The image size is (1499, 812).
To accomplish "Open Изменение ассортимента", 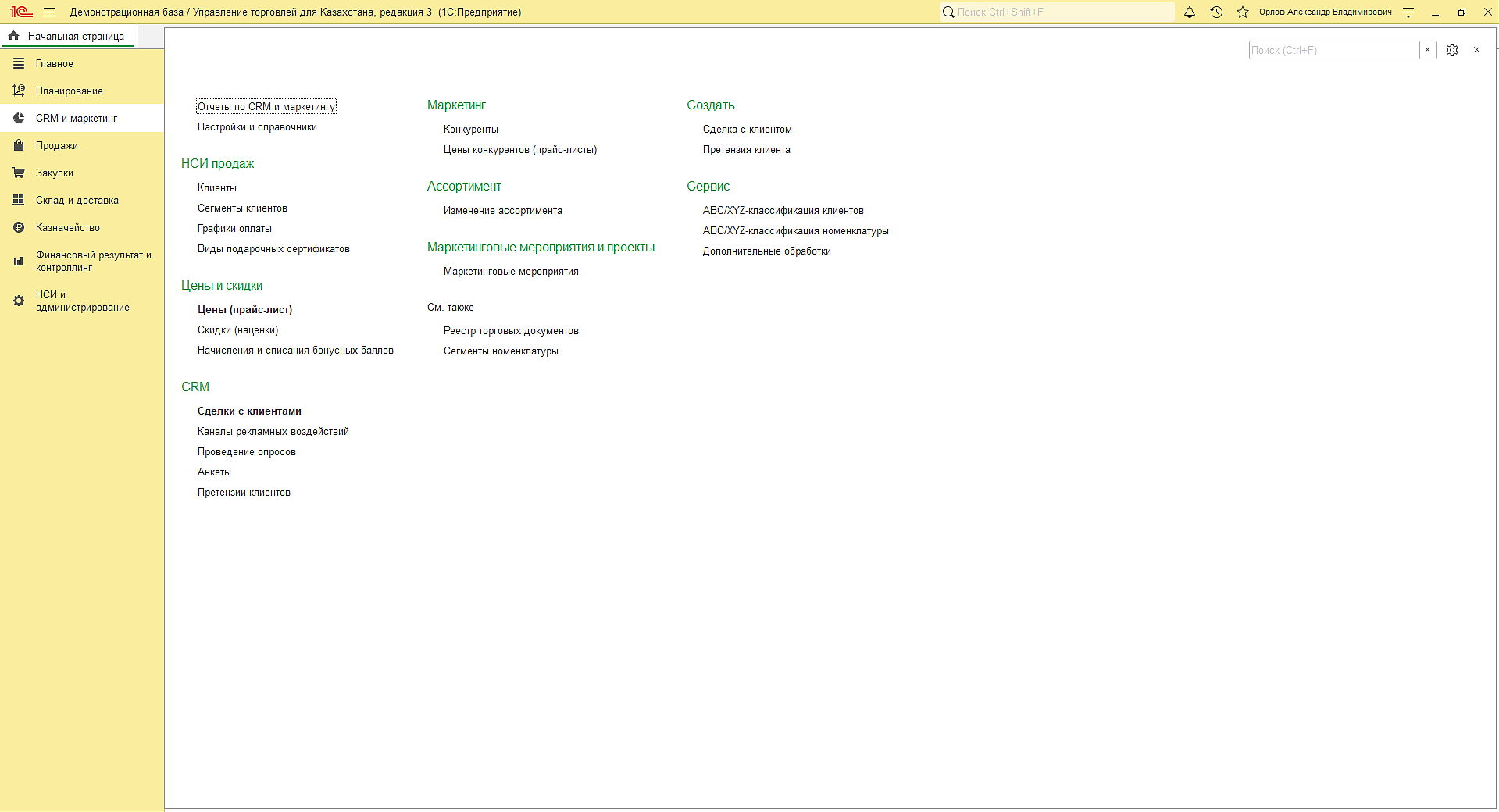I will click(503, 210).
